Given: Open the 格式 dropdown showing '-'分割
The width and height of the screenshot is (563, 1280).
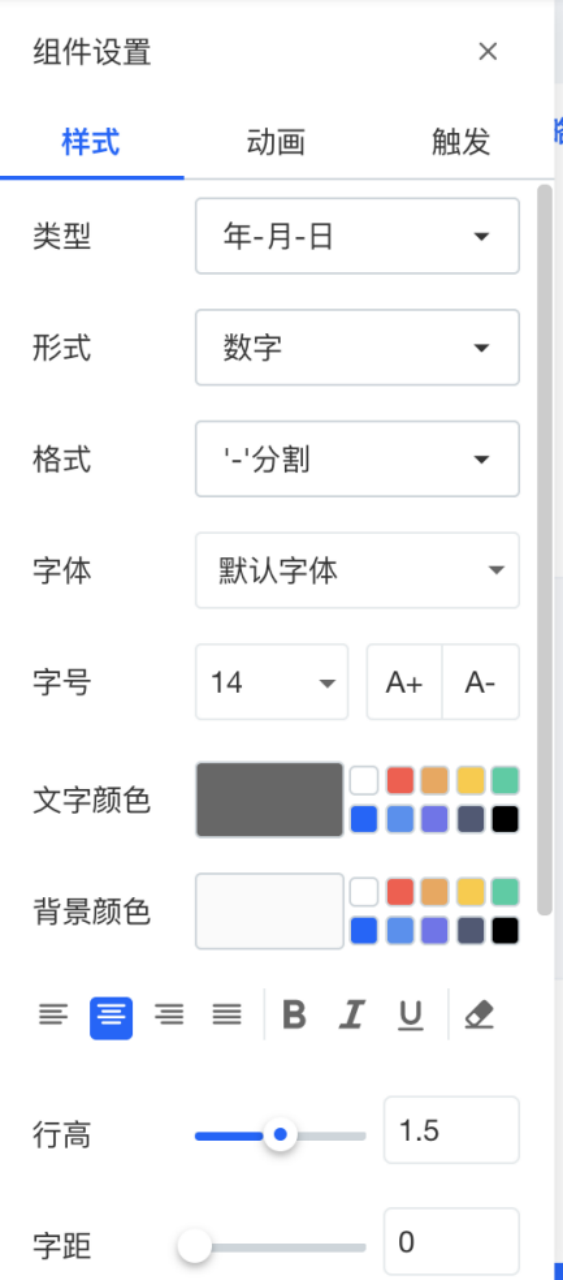Looking at the screenshot, I should (357, 459).
